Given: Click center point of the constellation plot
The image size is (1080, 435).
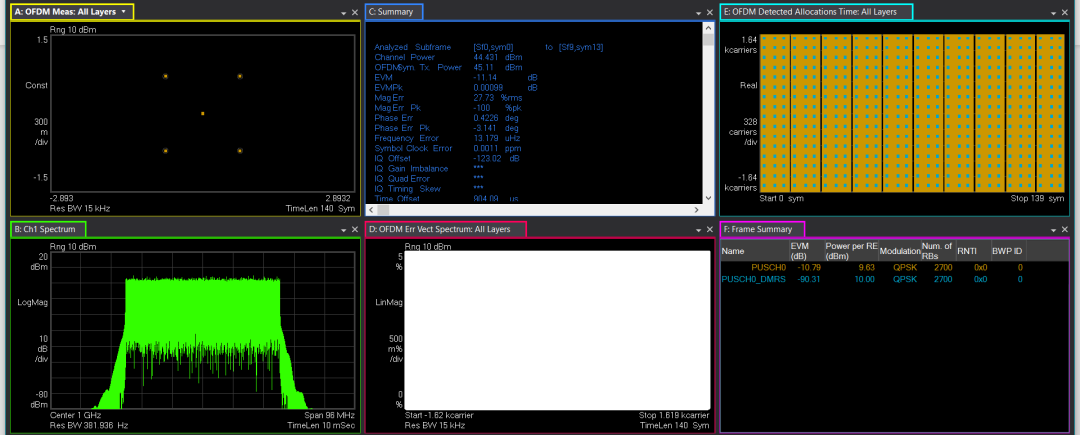Looking at the screenshot, I should (x=203, y=113).
